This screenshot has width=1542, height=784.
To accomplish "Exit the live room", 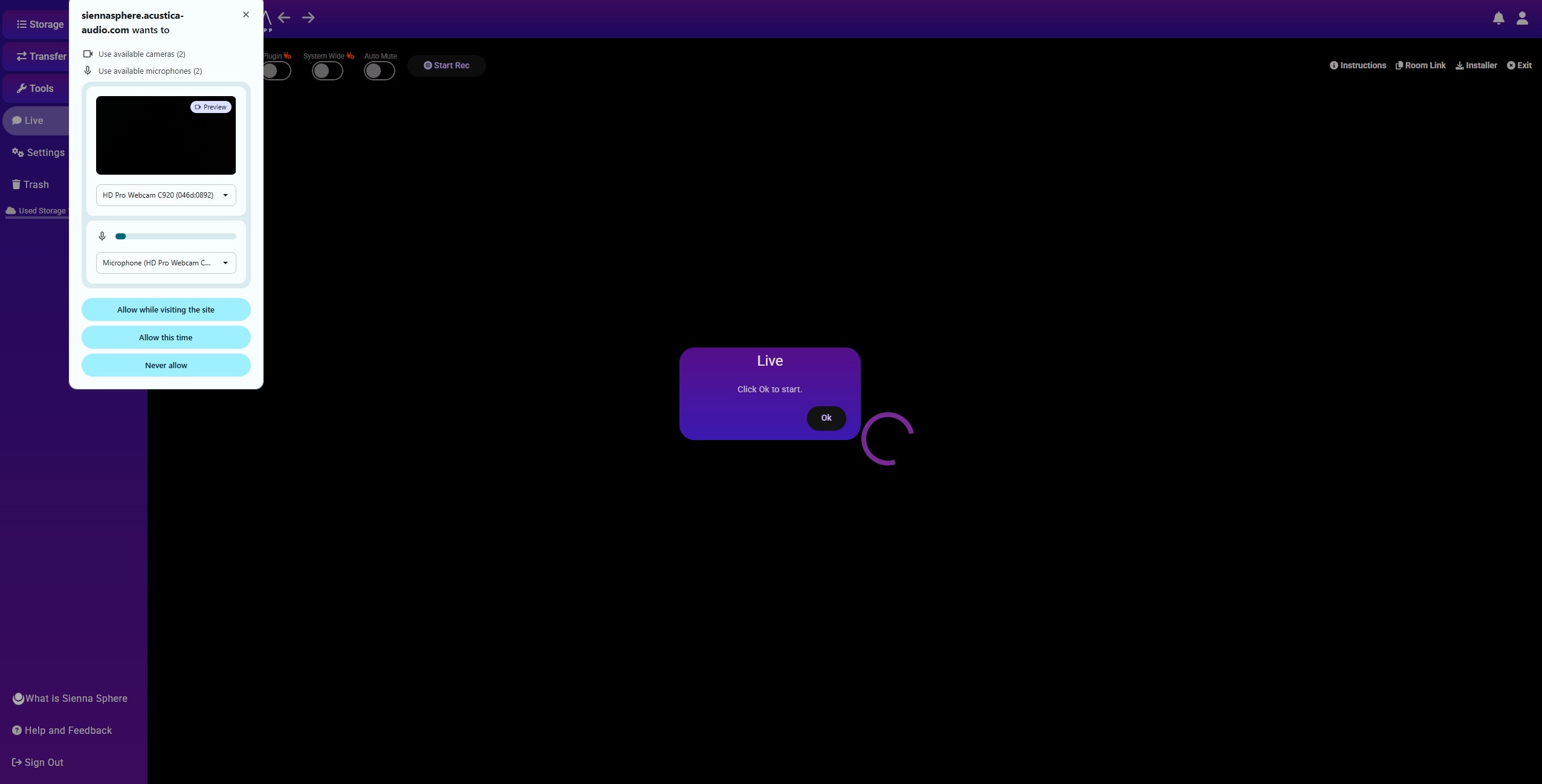I will [x=1519, y=65].
